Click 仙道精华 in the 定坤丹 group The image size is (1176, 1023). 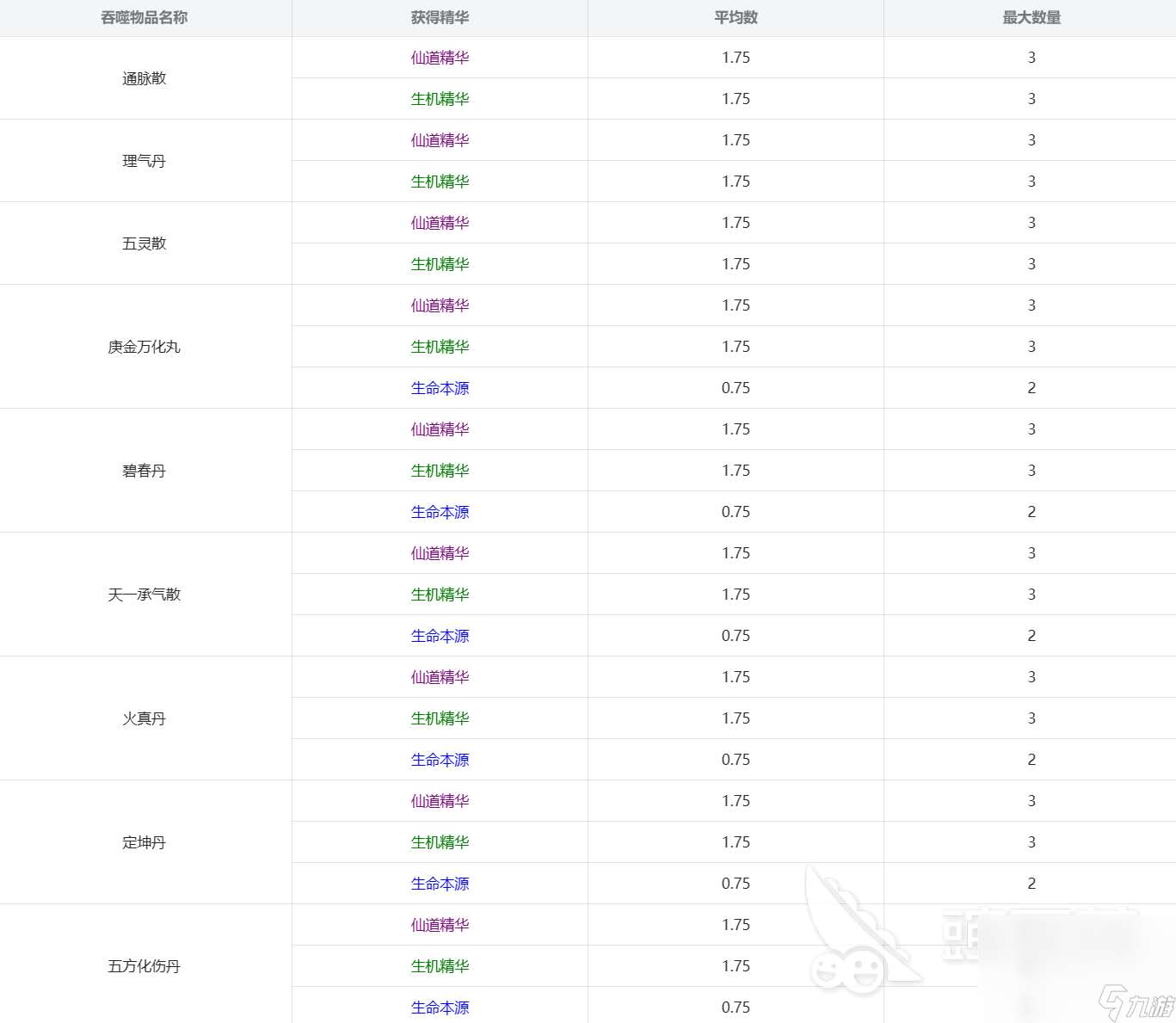point(440,801)
